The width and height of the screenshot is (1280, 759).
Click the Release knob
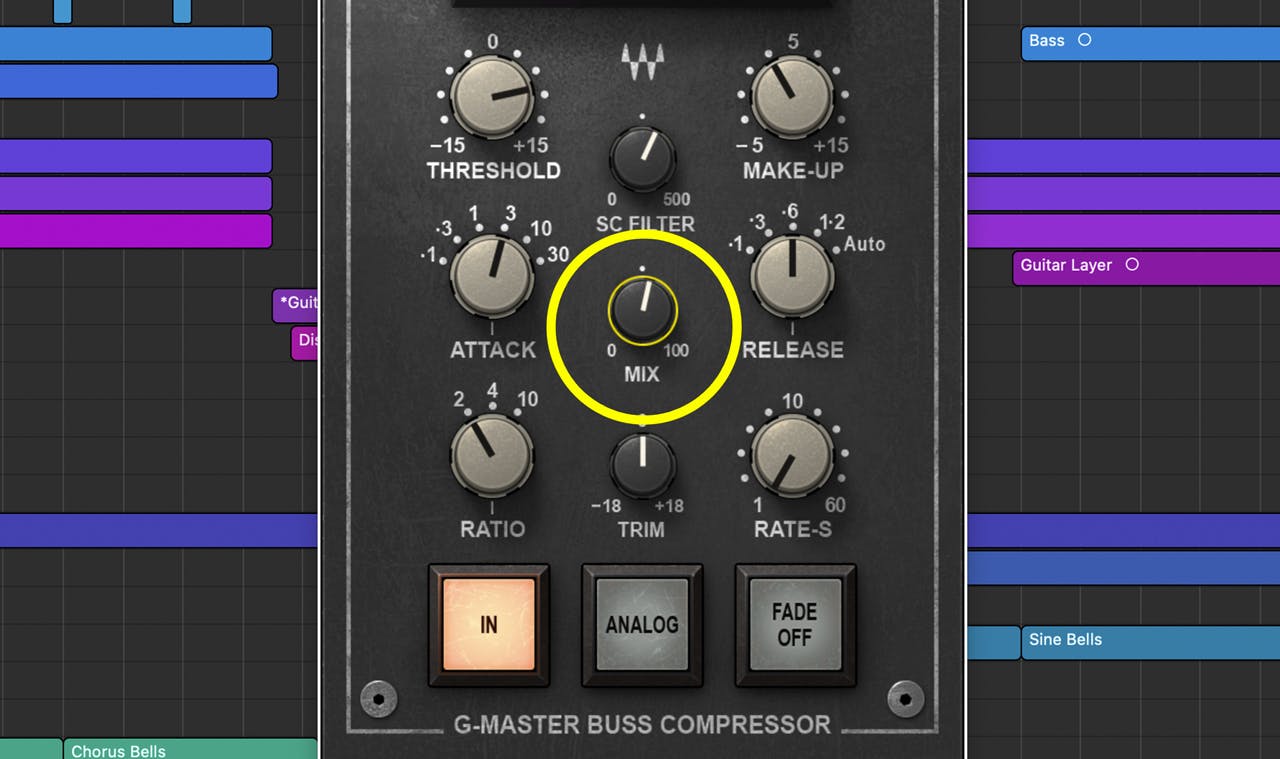click(x=792, y=277)
